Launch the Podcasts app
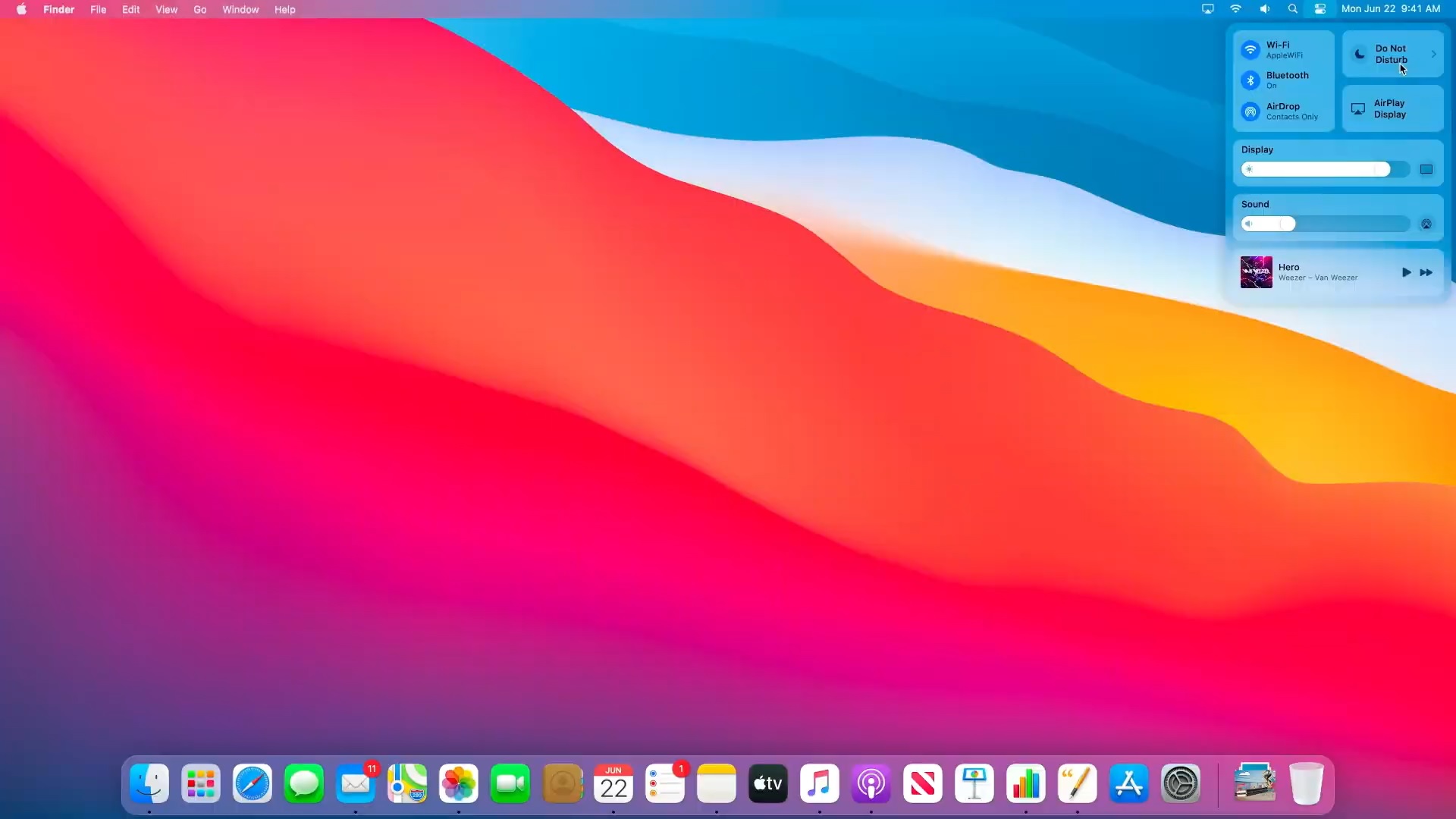Viewport: 1456px width, 819px height. (x=871, y=783)
